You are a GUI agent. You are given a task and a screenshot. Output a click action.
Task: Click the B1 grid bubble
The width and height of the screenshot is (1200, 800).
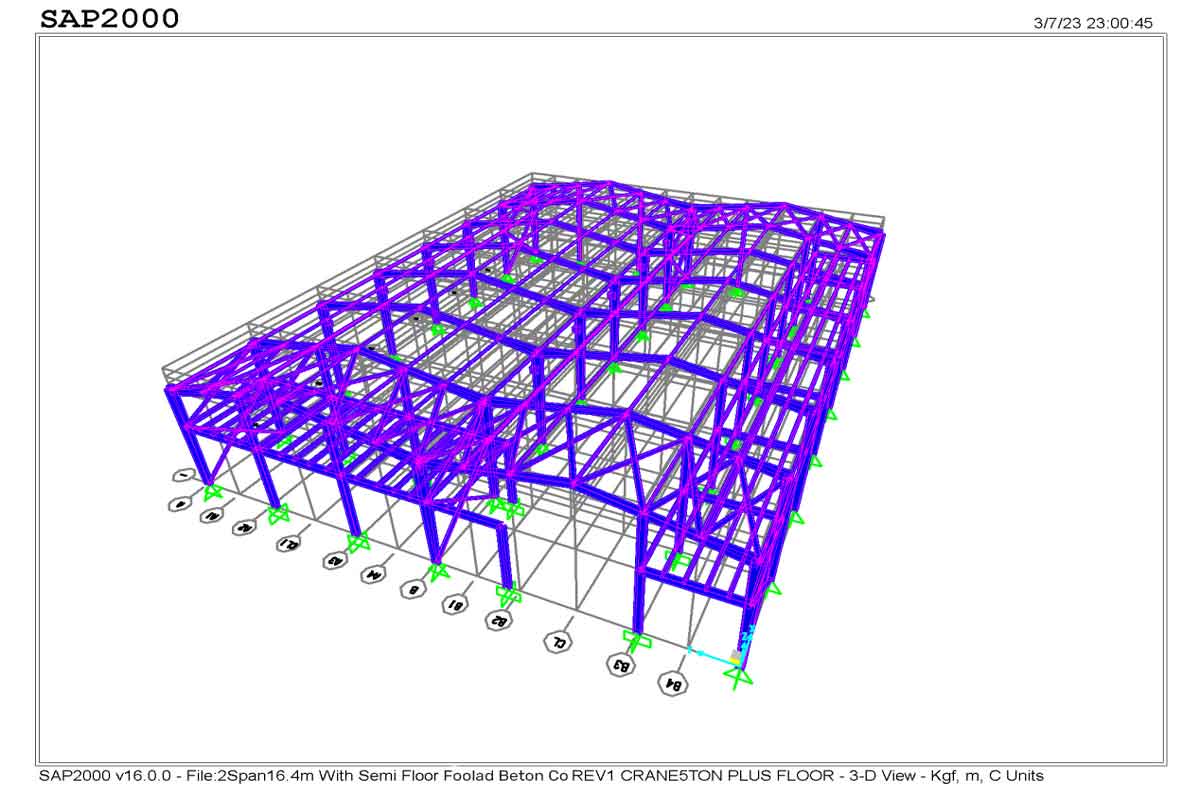454,604
